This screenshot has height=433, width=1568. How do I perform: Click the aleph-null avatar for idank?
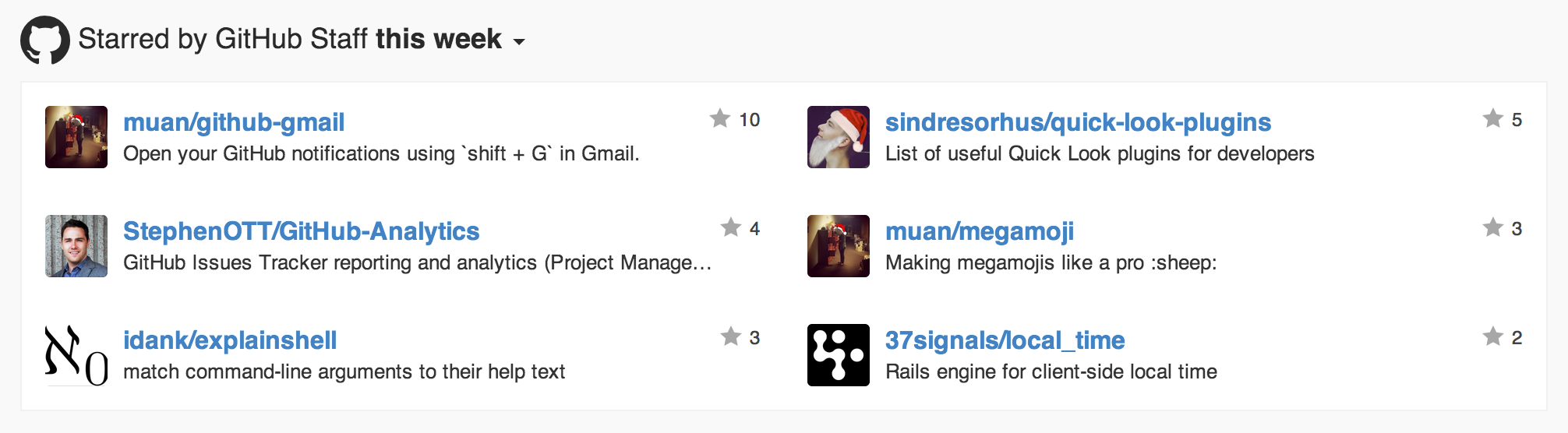pyautogui.click(x=76, y=355)
